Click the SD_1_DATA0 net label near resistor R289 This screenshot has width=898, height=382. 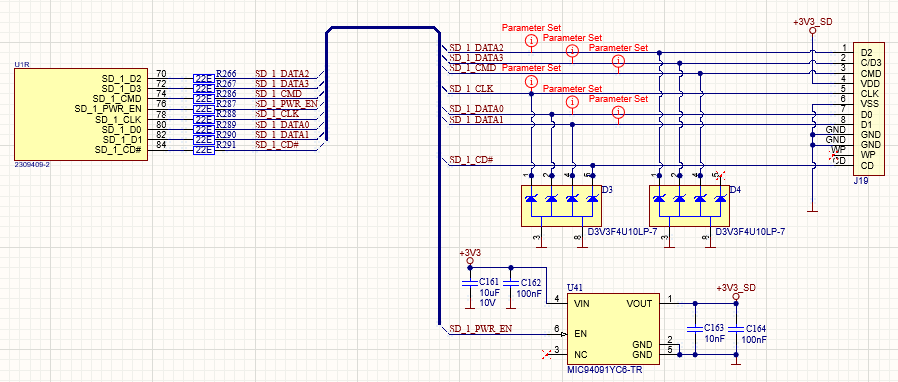(x=282, y=124)
